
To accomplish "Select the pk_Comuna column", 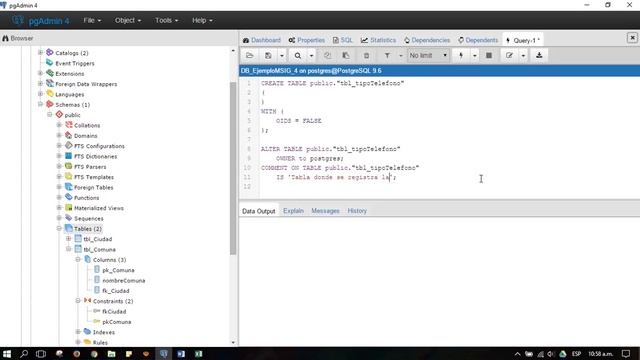I will coord(118,270).
